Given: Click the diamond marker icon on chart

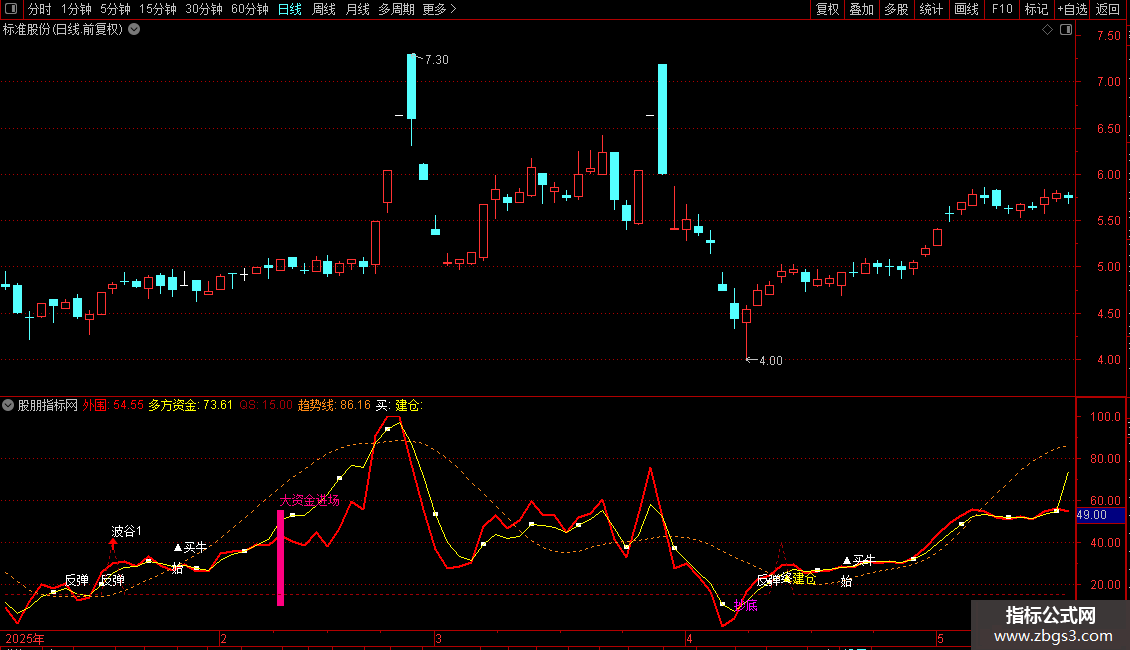Looking at the screenshot, I should click(1047, 30).
